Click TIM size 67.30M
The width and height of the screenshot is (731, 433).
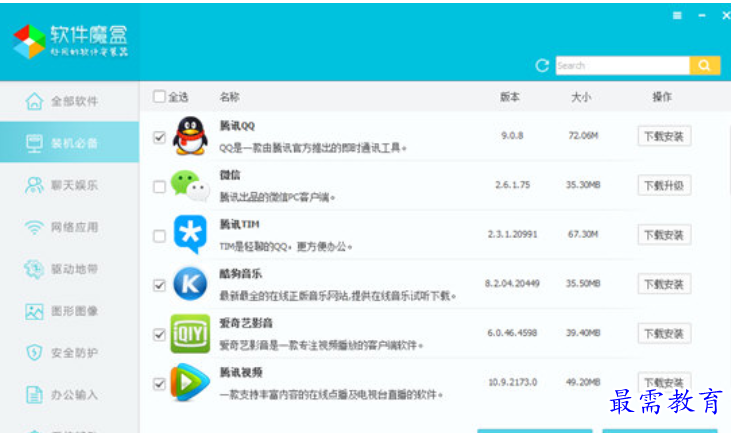(583, 234)
